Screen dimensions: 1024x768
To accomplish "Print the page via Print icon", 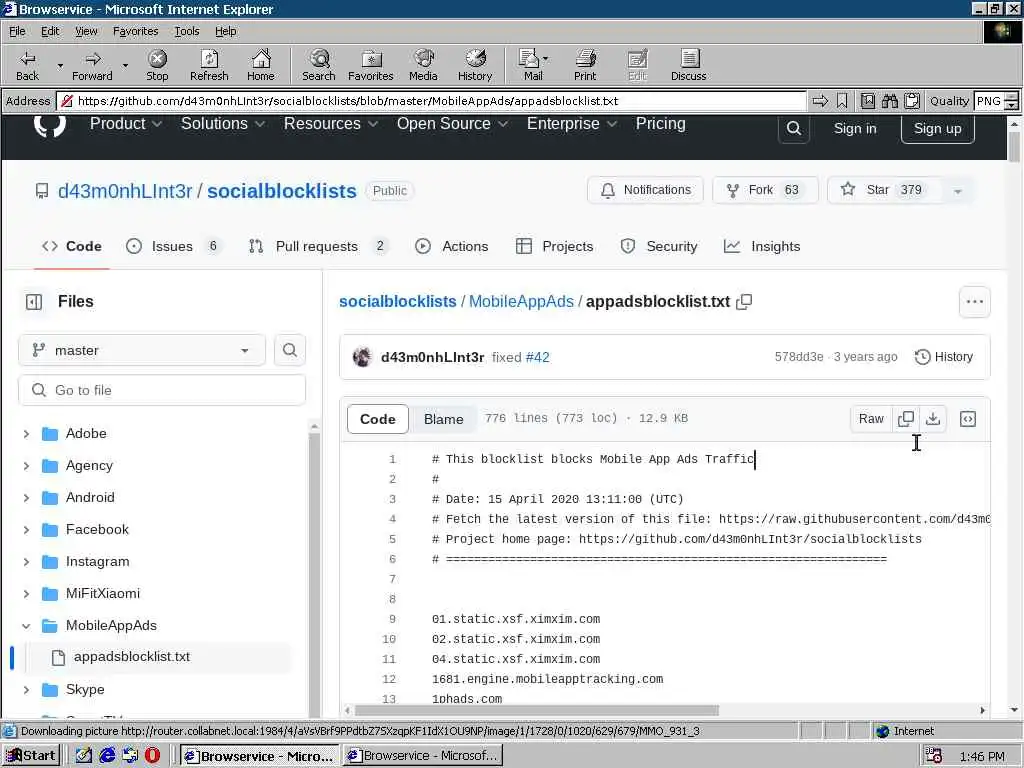I will coord(585,65).
